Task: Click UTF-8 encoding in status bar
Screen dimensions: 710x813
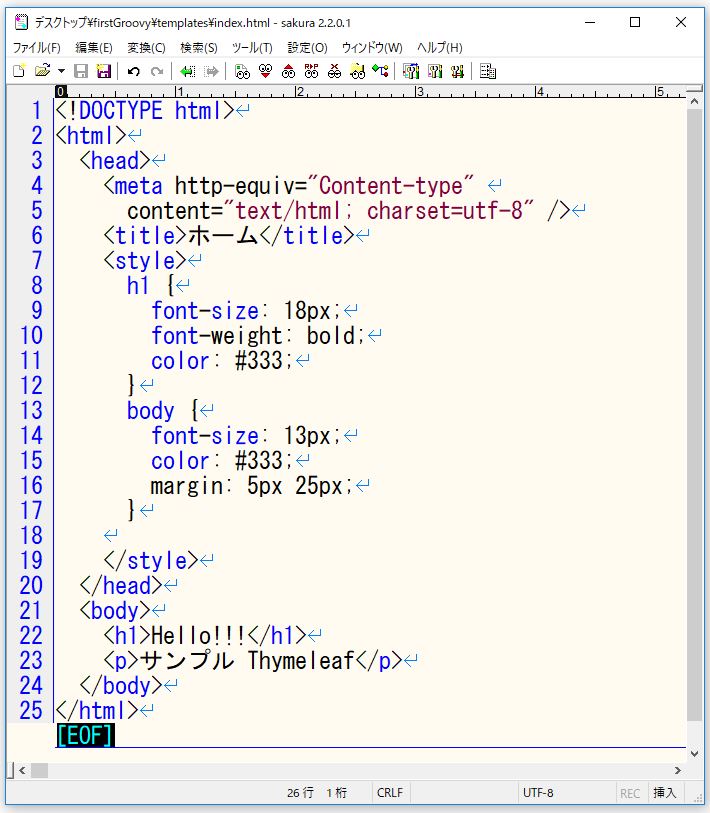Action: coord(538,793)
